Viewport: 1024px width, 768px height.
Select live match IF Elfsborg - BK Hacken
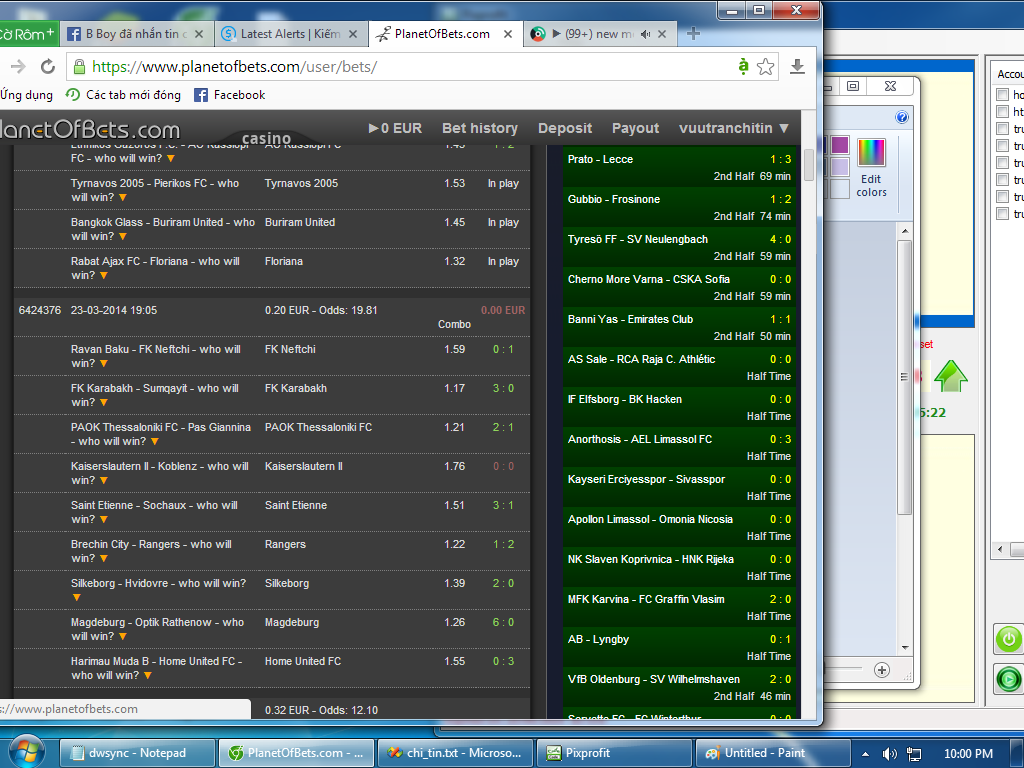[679, 407]
